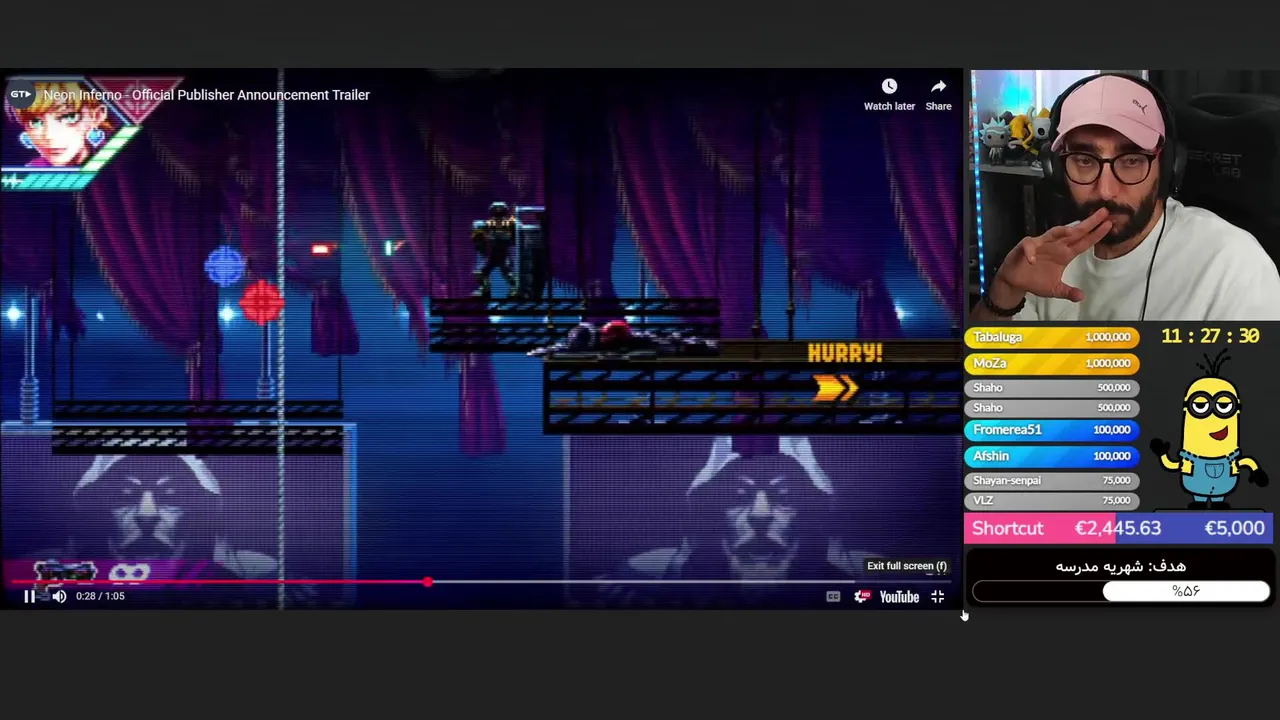Image resolution: width=1280 pixels, height=720 pixels.
Task: Open the GT channel avatar icon
Action: (x=20, y=95)
